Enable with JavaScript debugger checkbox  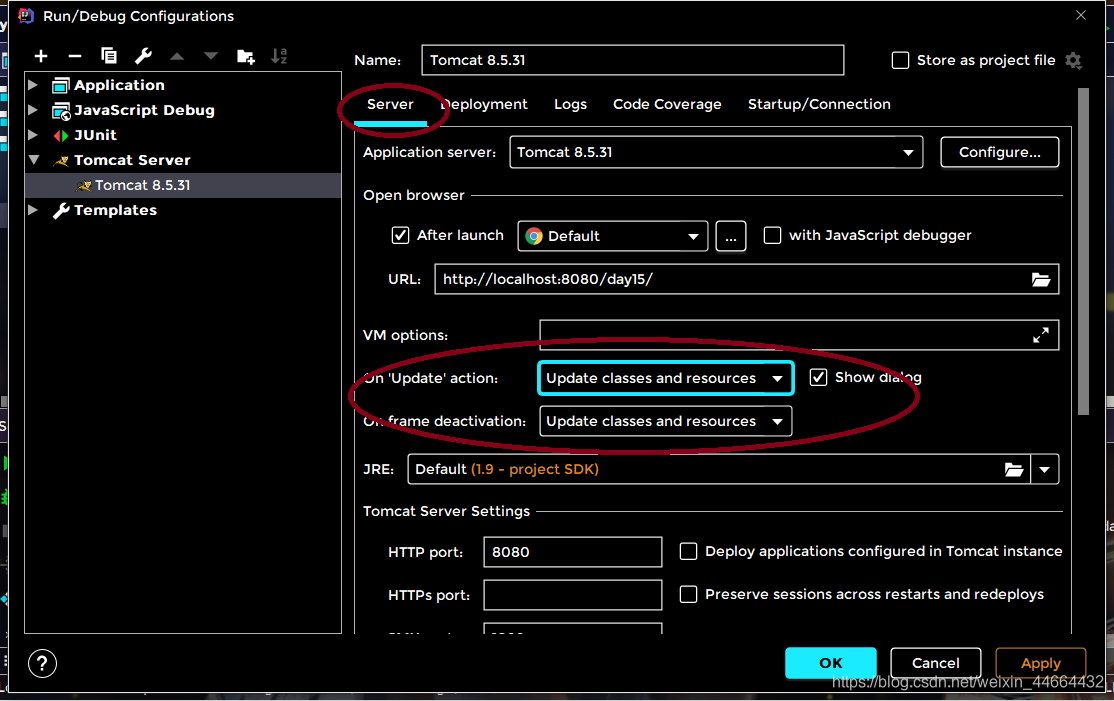click(772, 235)
